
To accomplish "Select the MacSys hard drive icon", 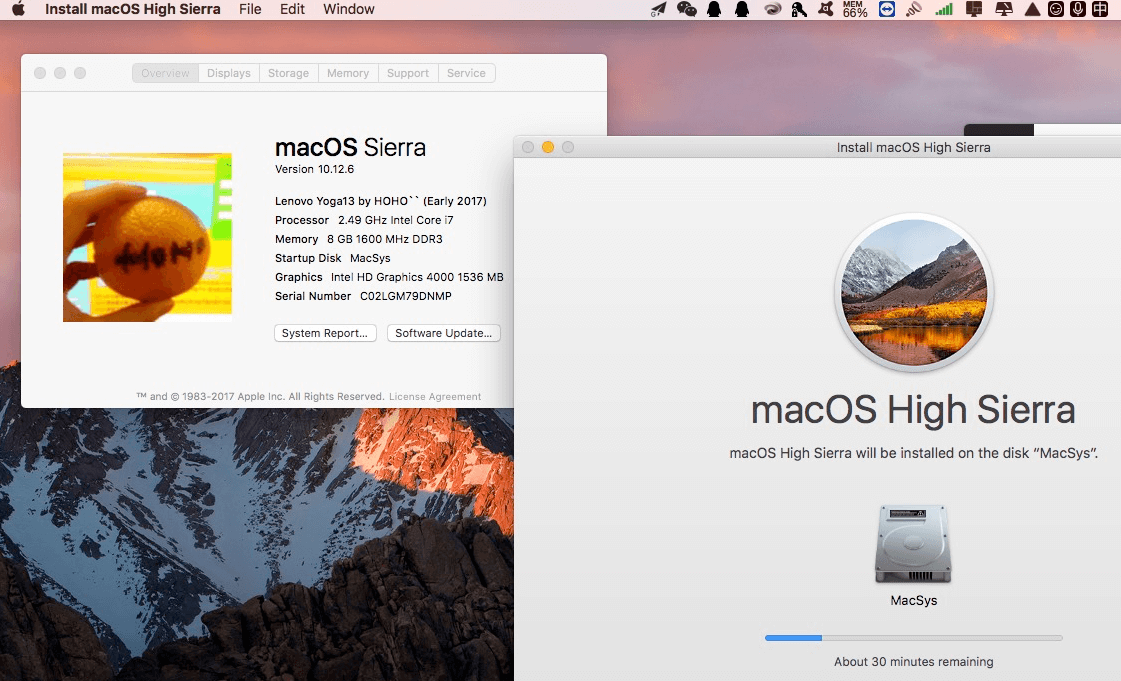I will click(914, 544).
